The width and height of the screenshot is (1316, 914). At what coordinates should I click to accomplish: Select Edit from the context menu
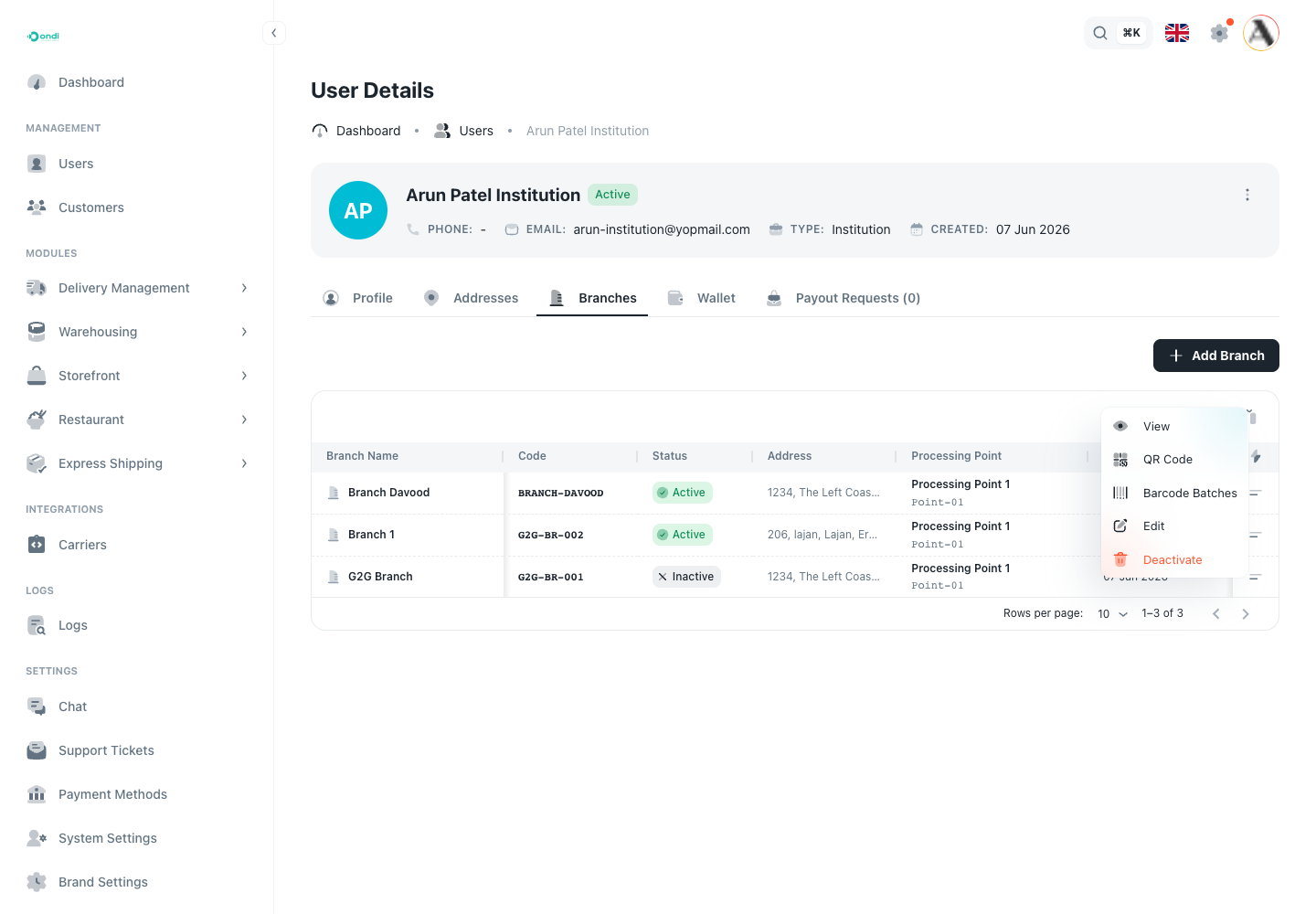[x=1174, y=526]
